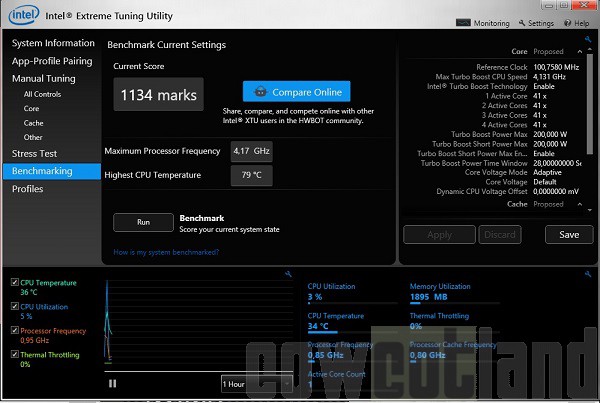Open System Information section

[x=53, y=43]
